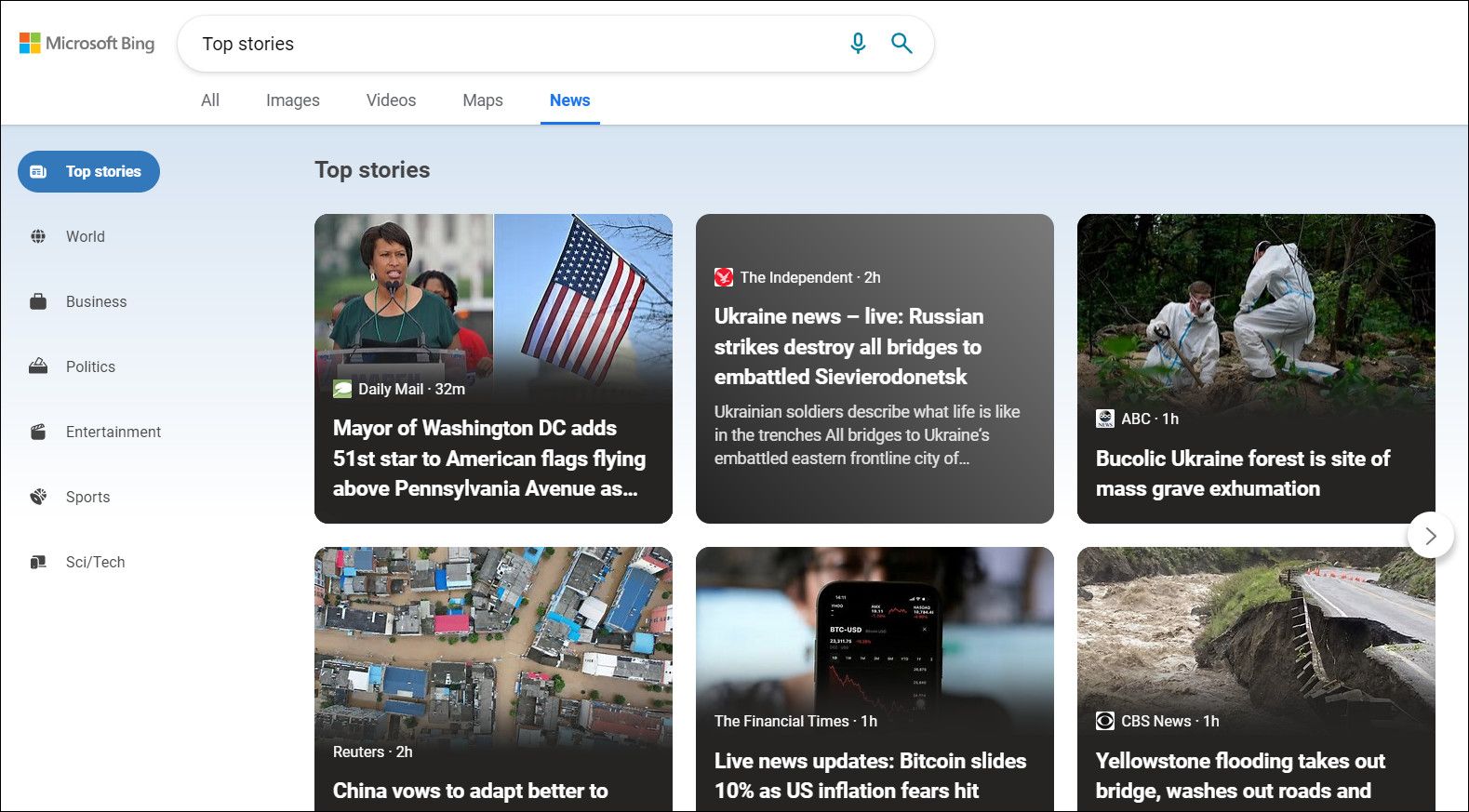The height and width of the screenshot is (812, 1469).
Task: Open the Entertainment category
Action: tap(114, 432)
